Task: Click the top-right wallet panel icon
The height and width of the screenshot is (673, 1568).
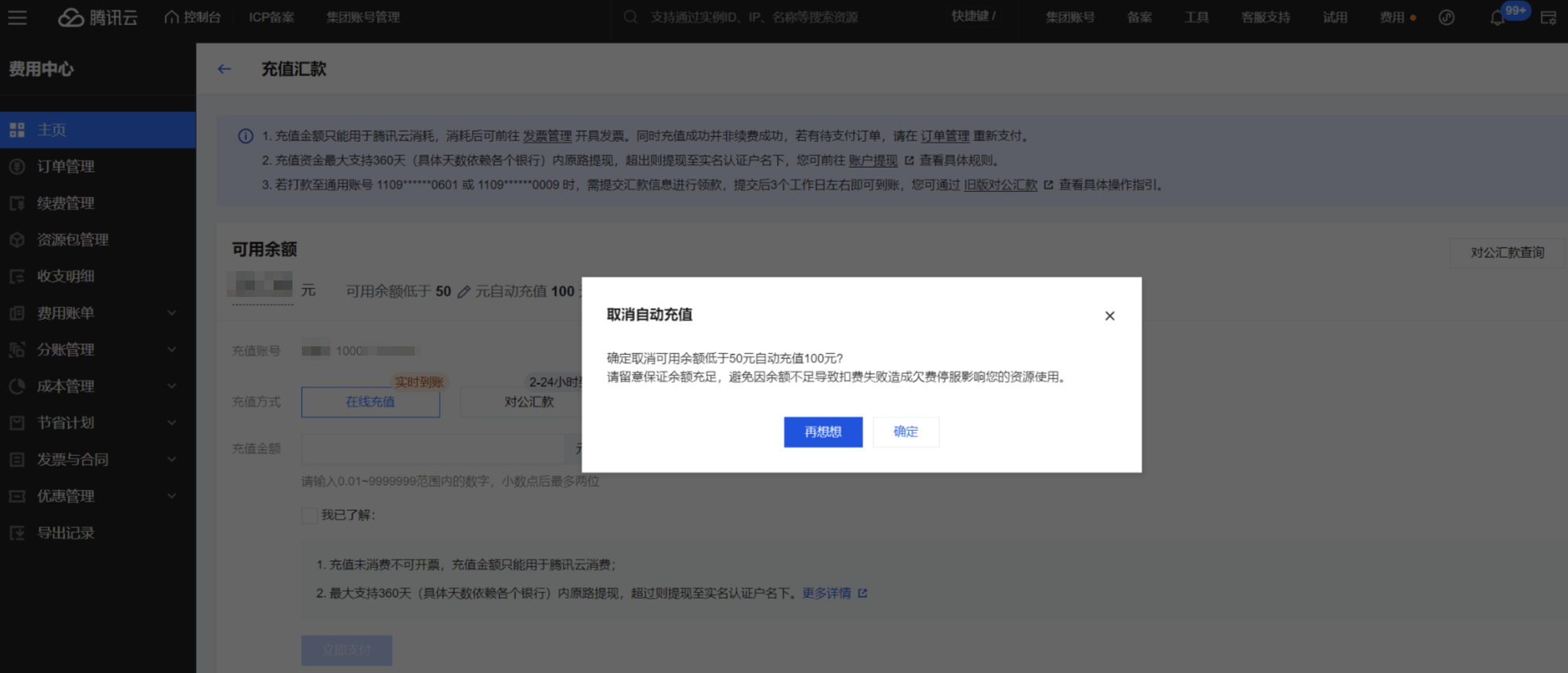Action: (1548, 18)
